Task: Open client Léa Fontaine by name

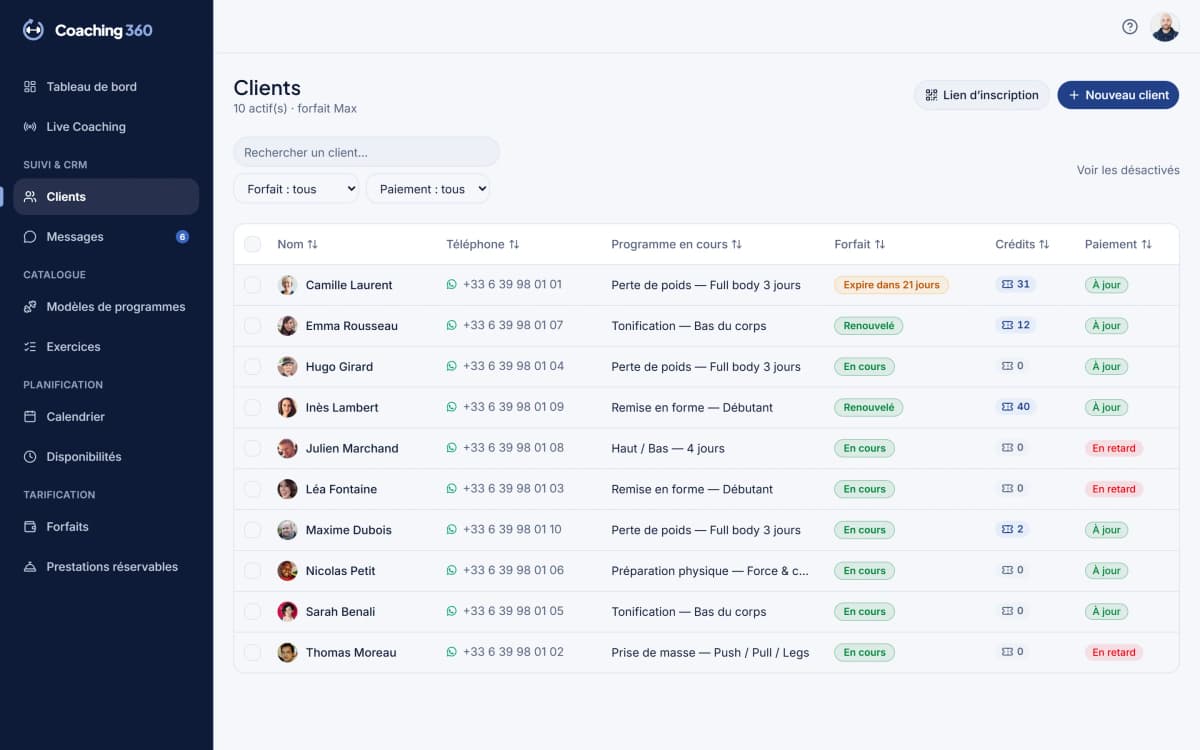Action: coord(341,489)
